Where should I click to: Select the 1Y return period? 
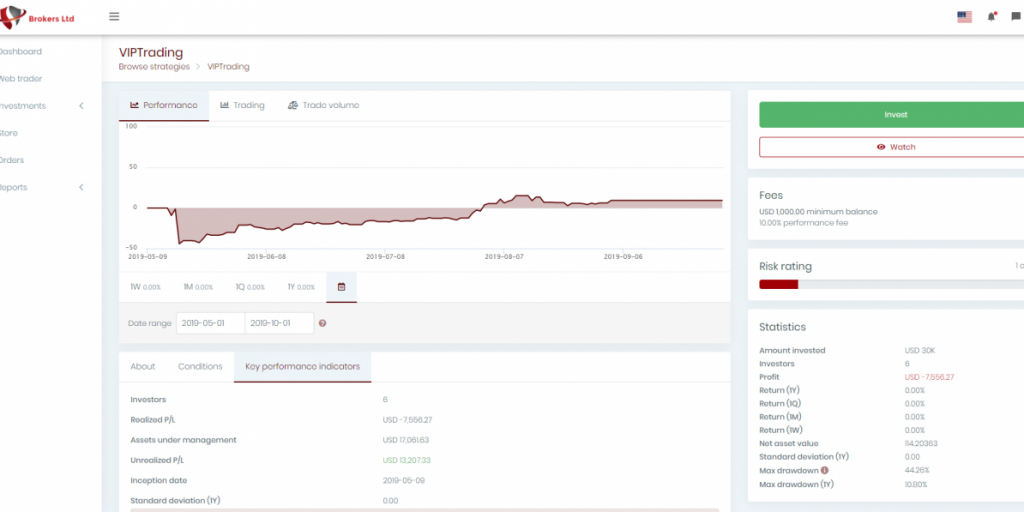(301, 287)
